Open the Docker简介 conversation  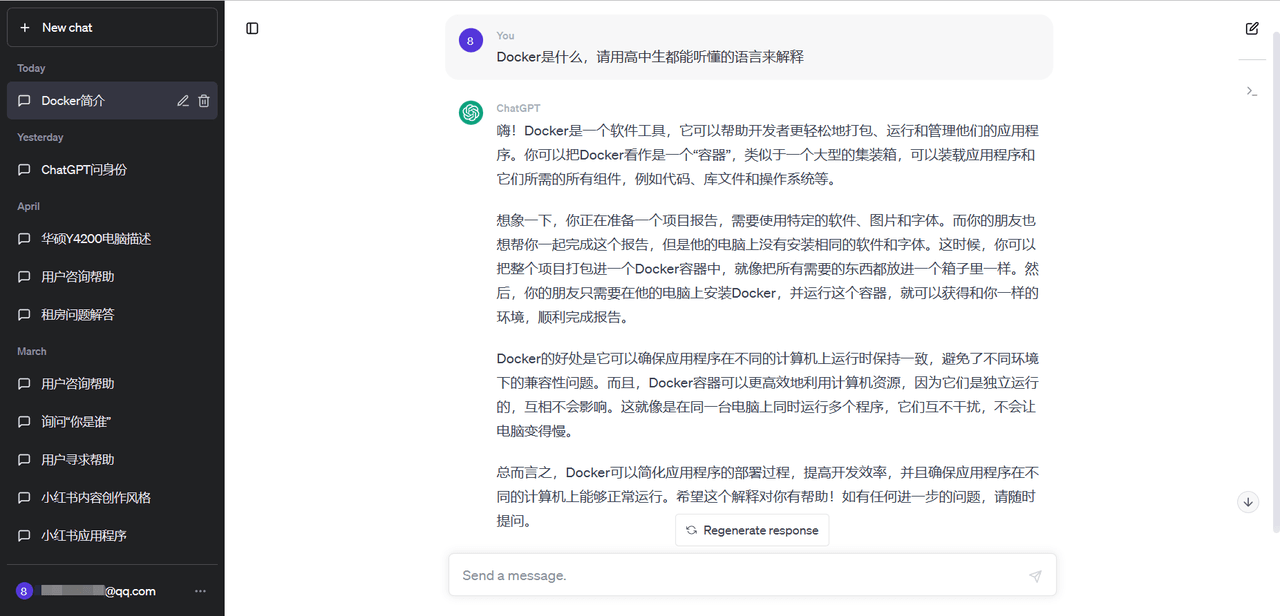tap(112, 101)
